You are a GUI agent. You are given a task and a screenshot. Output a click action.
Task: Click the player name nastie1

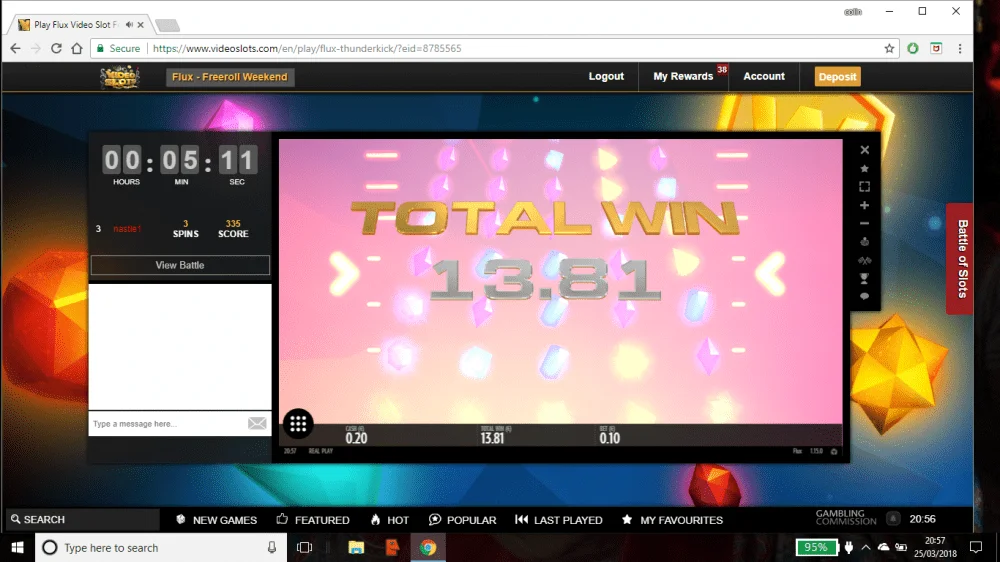(x=127, y=228)
